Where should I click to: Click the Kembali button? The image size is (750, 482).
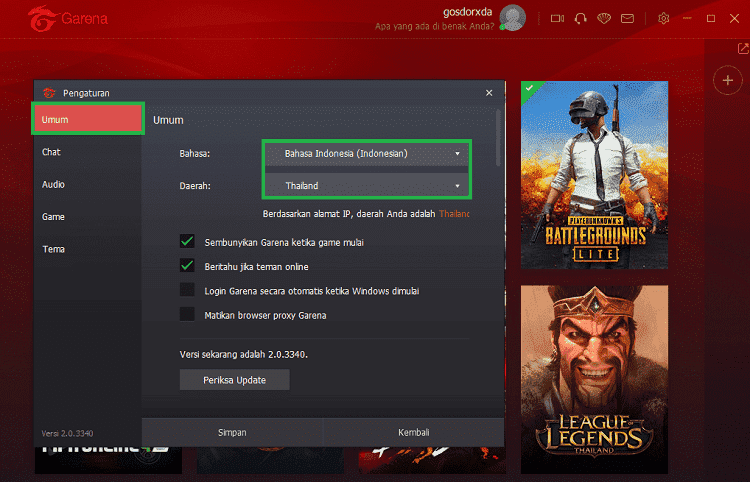[414, 432]
